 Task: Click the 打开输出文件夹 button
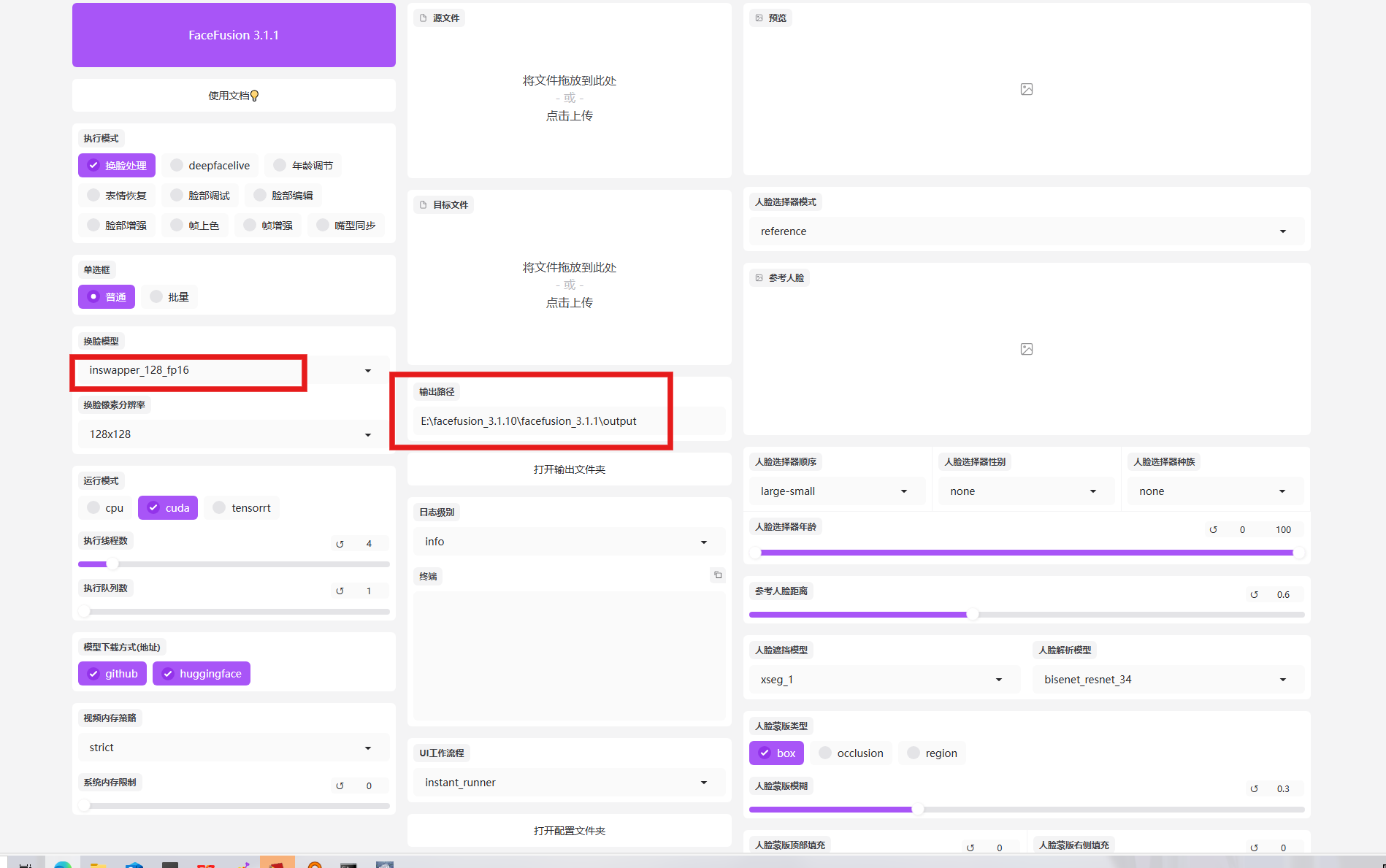569,469
